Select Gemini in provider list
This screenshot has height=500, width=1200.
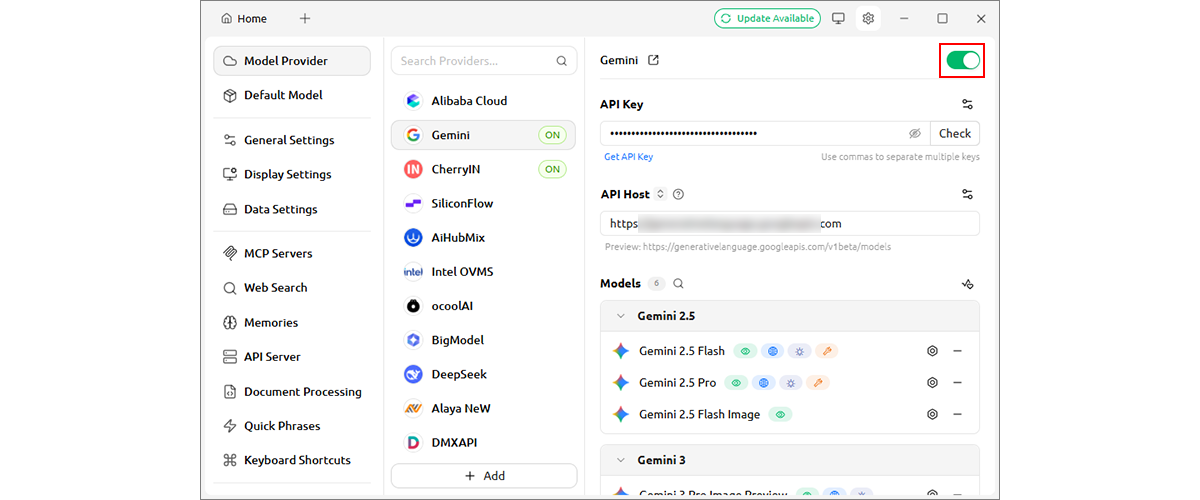[x=483, y=135]
